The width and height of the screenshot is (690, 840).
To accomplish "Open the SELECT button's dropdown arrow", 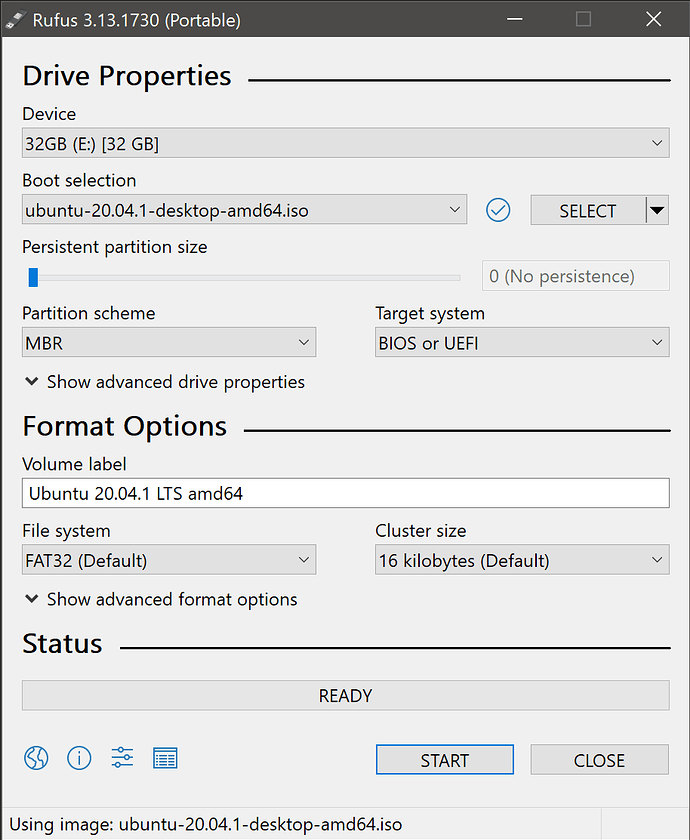I will tap(657, 210).
